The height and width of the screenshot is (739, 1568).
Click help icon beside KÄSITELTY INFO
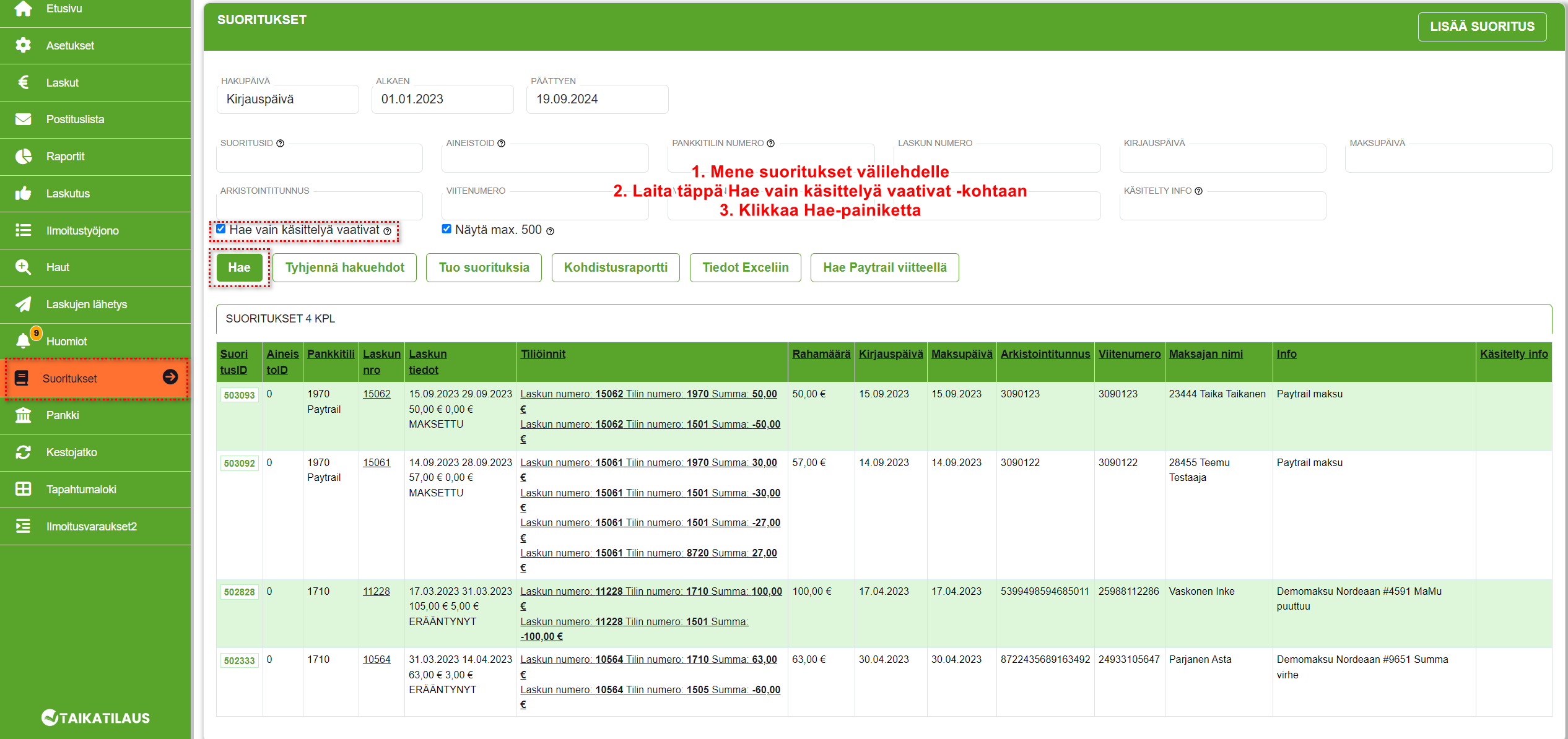(x=1199, y=191)
